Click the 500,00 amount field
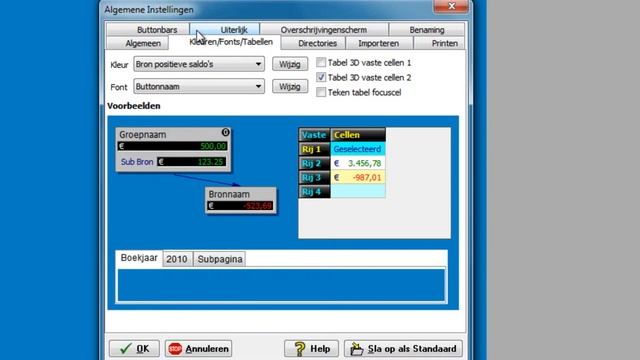The height and width of the screenshot is (360, 640). 172,146
